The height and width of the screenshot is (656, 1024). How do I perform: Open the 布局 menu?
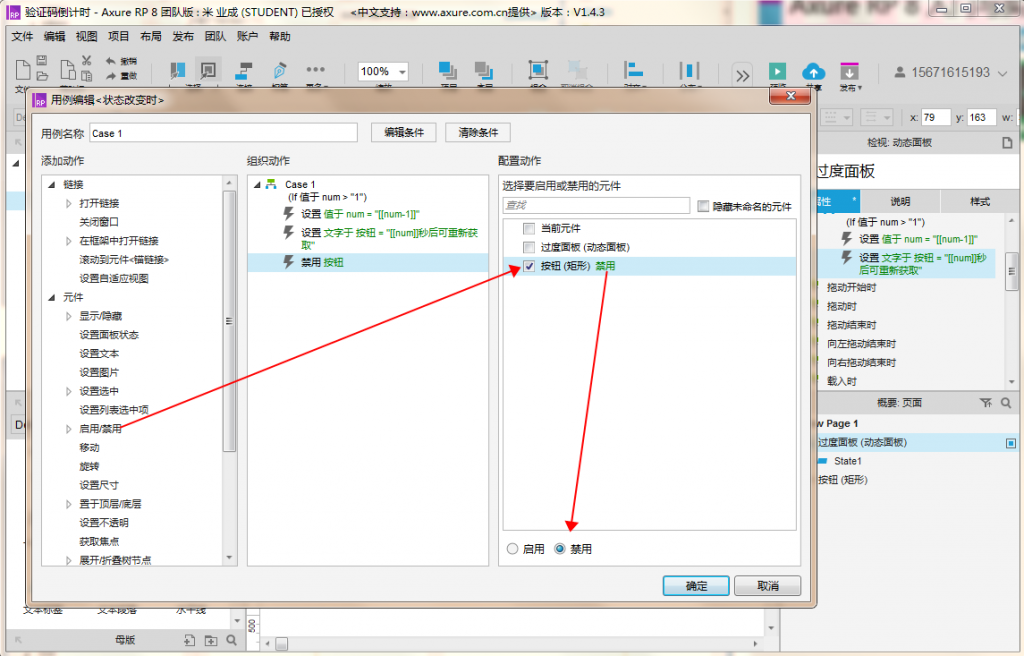point(150,36)
